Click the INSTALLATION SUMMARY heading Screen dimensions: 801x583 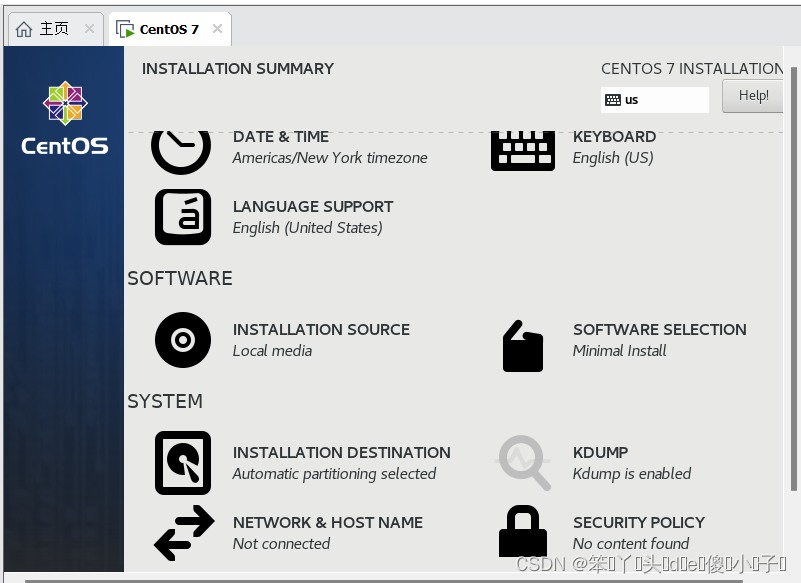pyautogui.click(x=238, y=68)
